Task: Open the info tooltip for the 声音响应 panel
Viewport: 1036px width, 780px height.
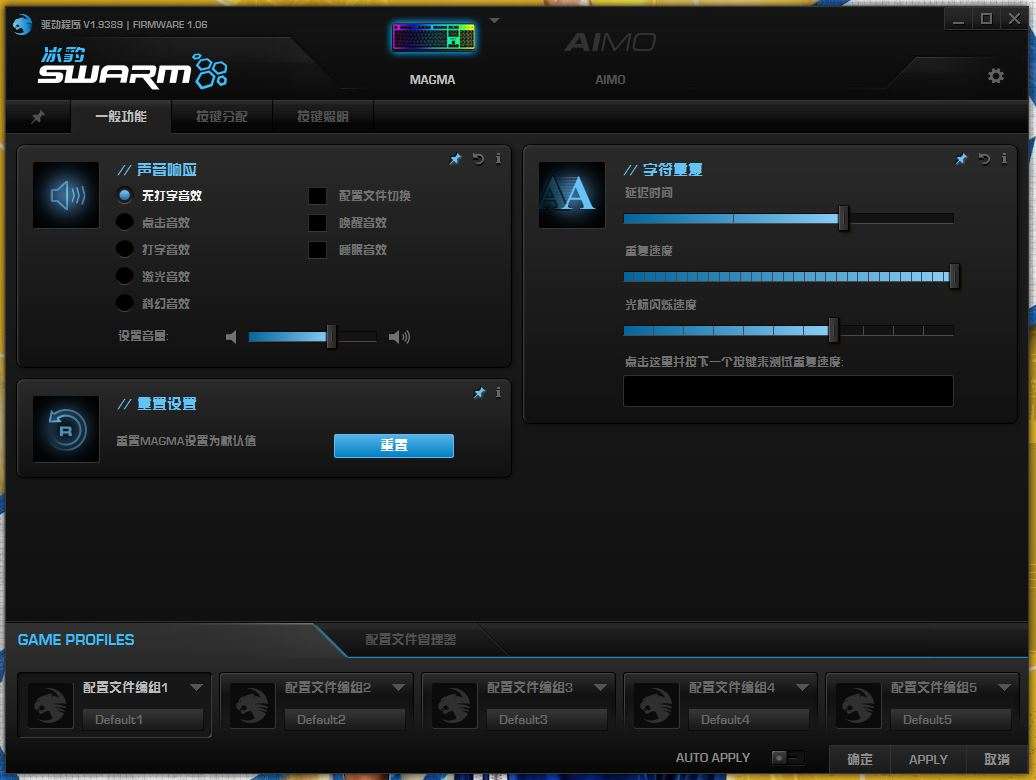Action: pos(498,158)
